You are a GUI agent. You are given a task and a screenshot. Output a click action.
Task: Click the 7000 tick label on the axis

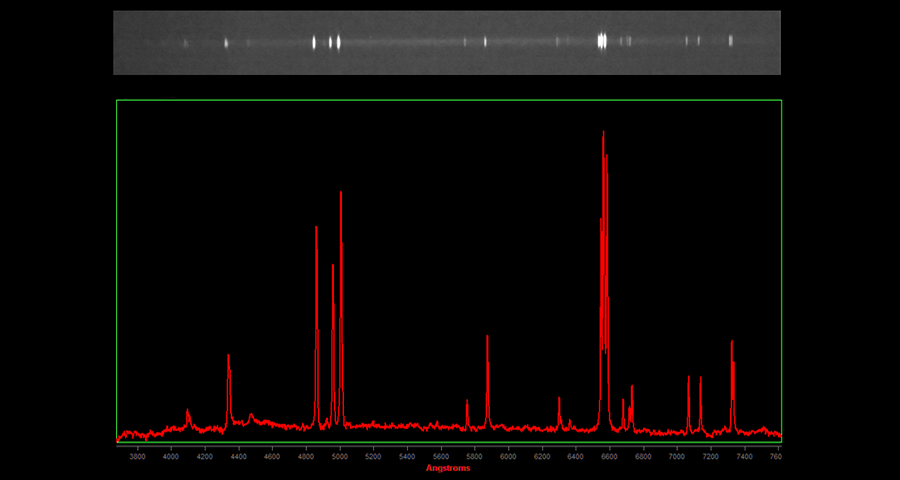coord(677,456)
